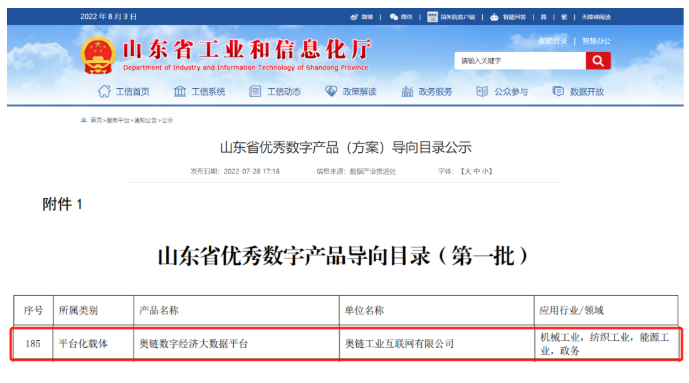Switch to traditional Chinese with 繁

coord(564,17)
